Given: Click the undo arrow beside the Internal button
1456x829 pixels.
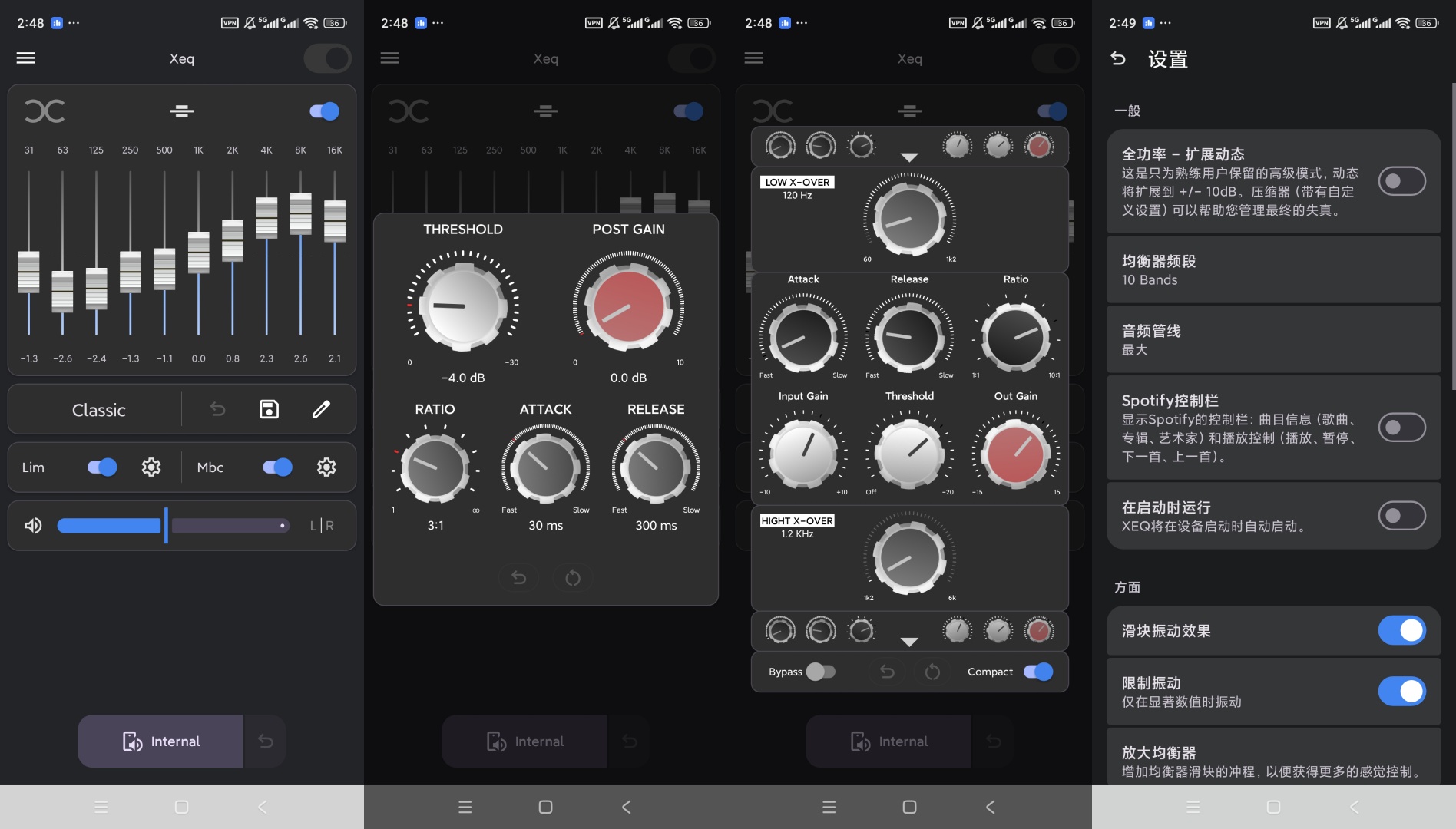Looking at the screenshot, I should [x=266, y=741].
